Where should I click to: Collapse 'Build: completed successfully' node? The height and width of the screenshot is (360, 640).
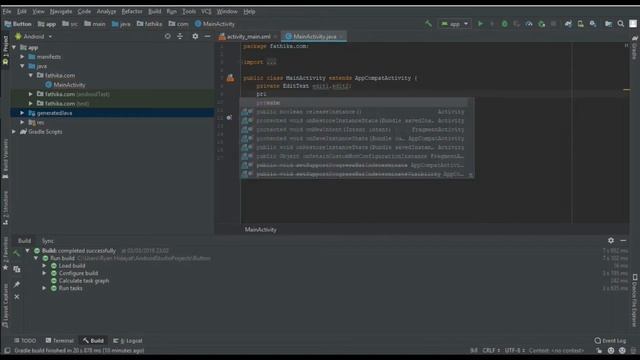click(x=28, y=251)
